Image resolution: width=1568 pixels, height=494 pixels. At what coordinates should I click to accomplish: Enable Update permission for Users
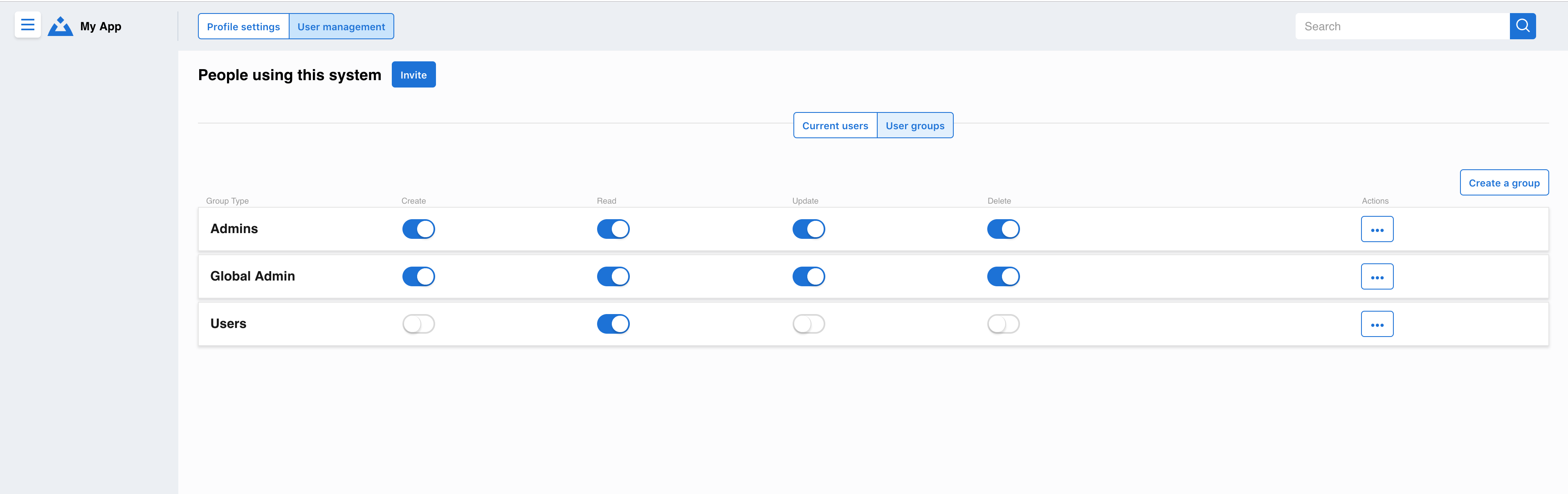point(809,323)
